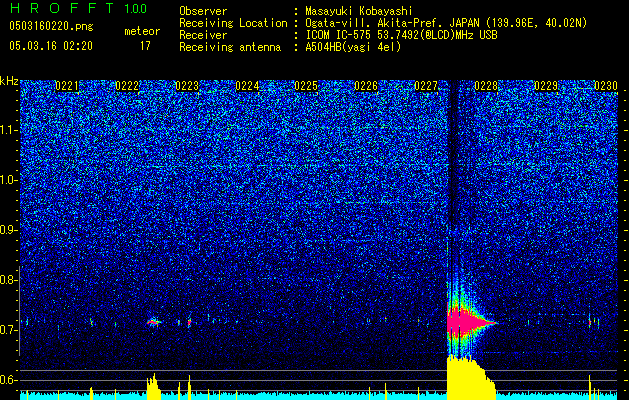Click the 0.8 kHz axis label
The width and height of the screenshot is (629, 400).
coord(8,280)
